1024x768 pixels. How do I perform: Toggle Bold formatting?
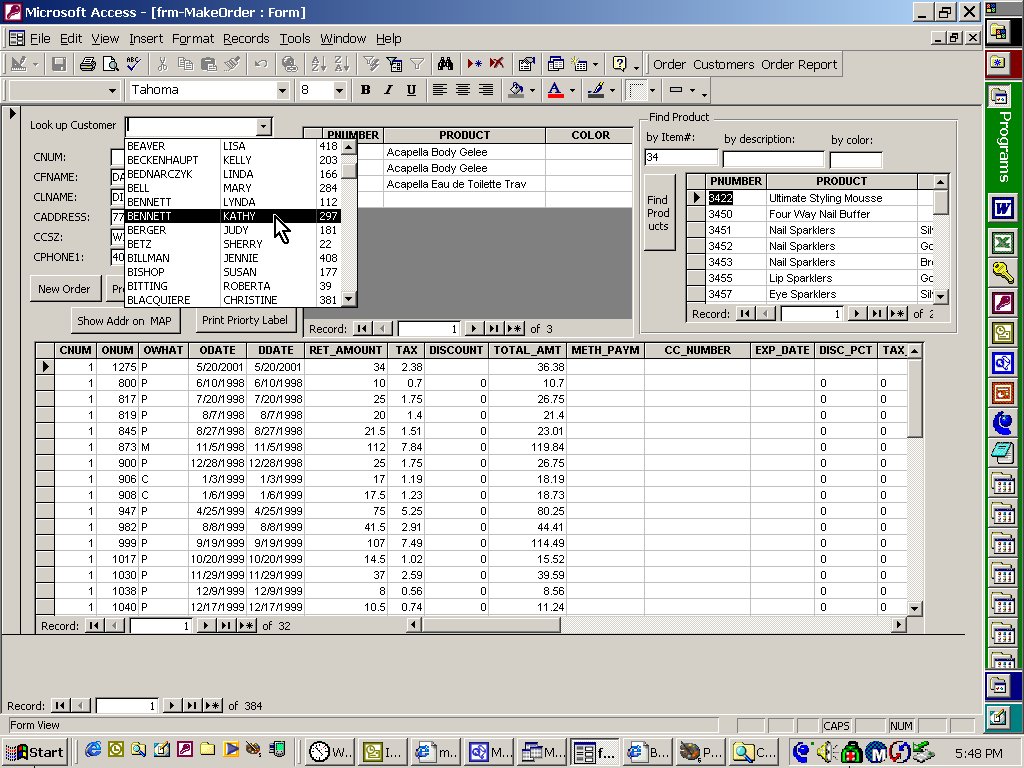coord(366,90)
